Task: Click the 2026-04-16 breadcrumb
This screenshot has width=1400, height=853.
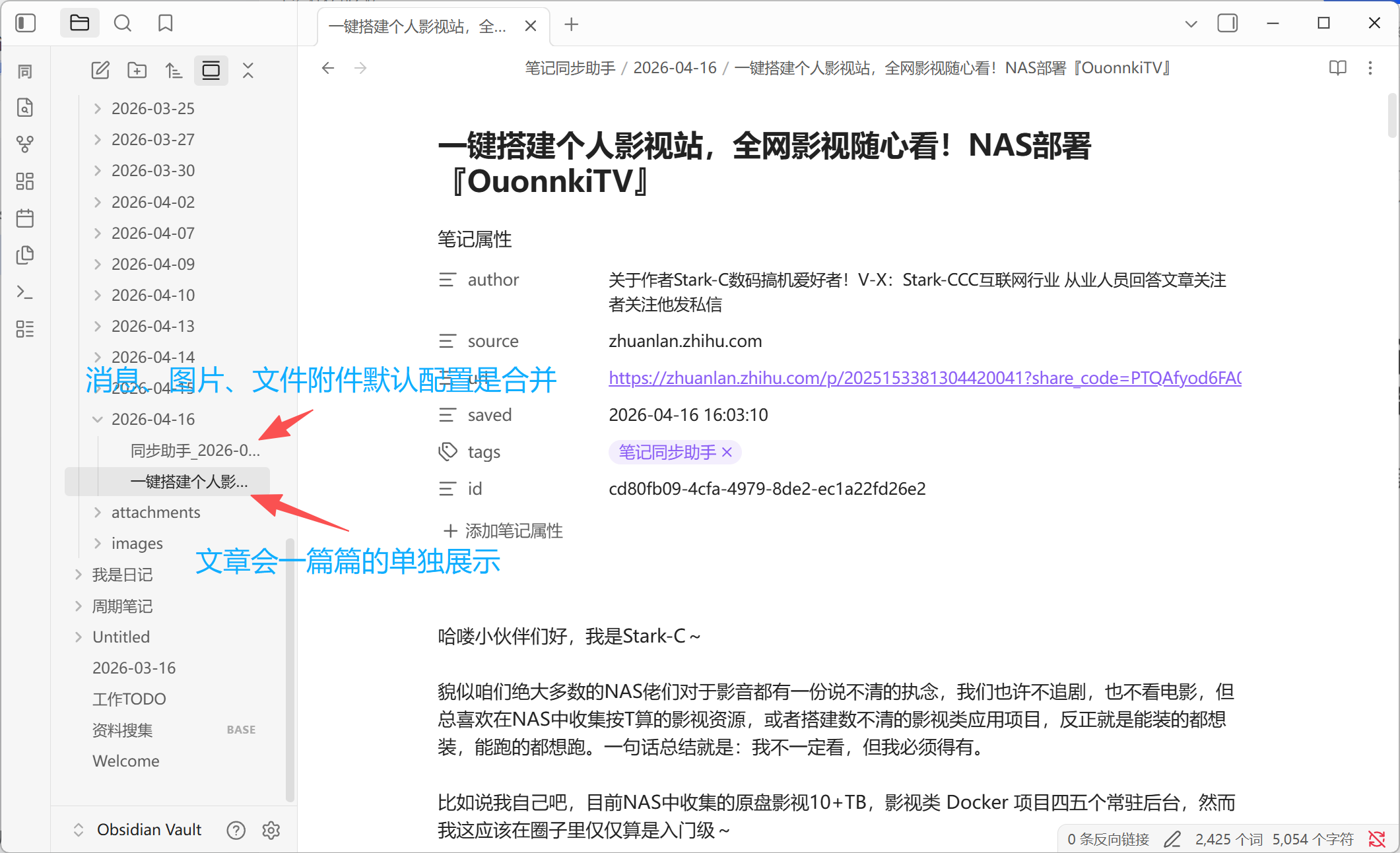Action: tap(675, 68)
